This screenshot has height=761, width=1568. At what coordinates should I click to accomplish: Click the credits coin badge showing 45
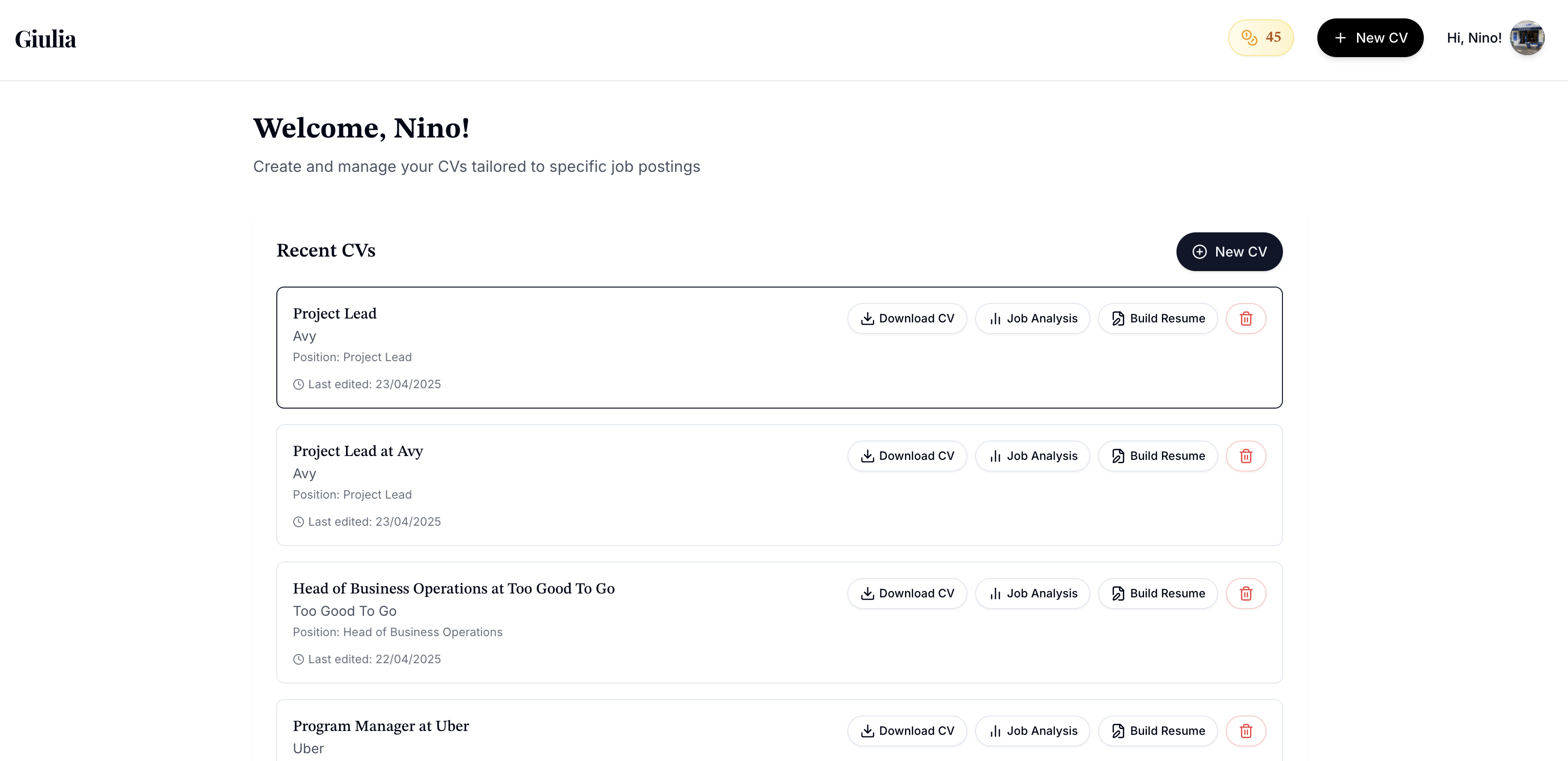(x=1261, y=38)
